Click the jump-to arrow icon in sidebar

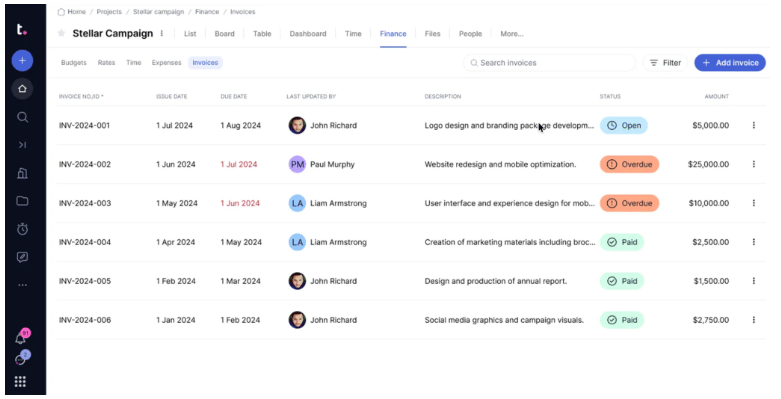click(22, 145)
